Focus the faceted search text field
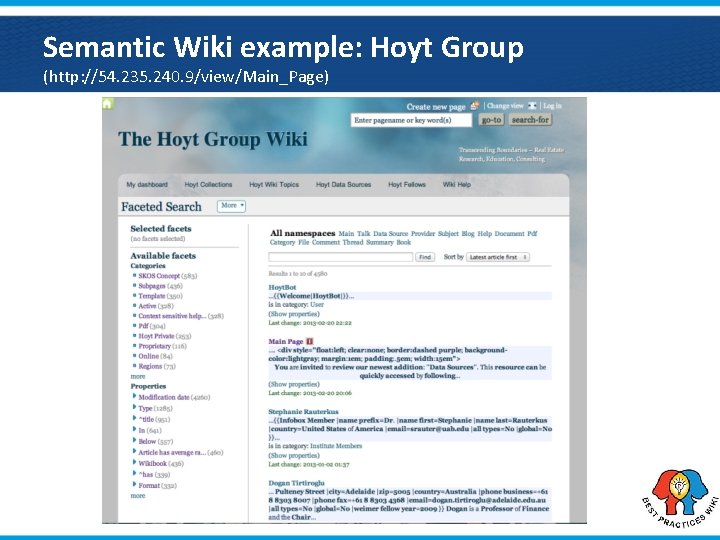The image size is (720, 540). tap(340, 257)
